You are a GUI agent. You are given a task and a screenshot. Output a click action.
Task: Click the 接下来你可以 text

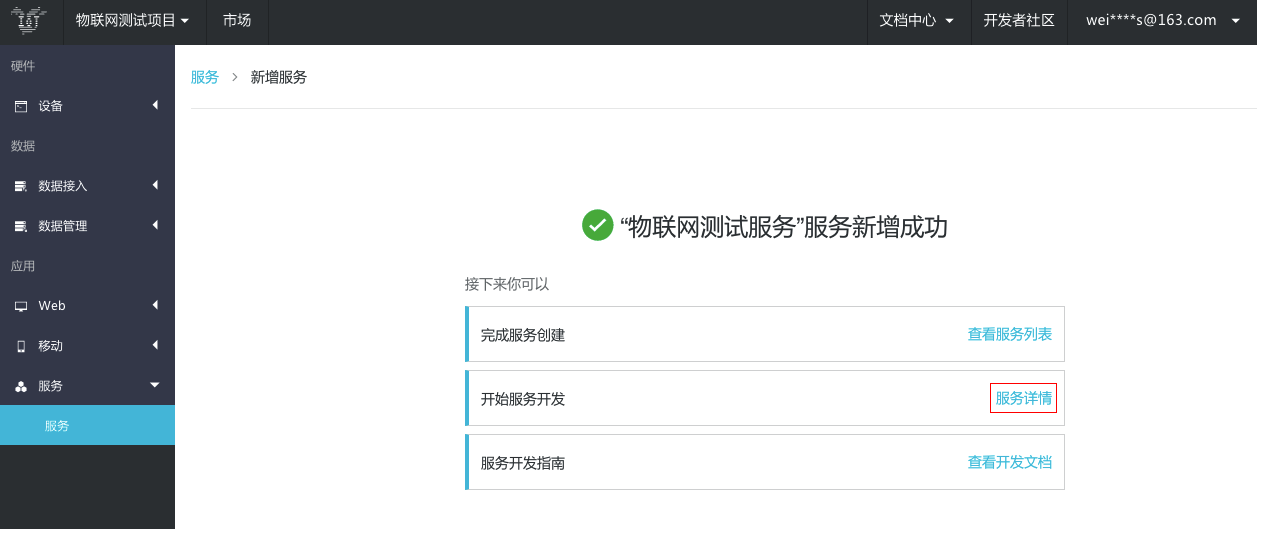(x=507, y=284)
